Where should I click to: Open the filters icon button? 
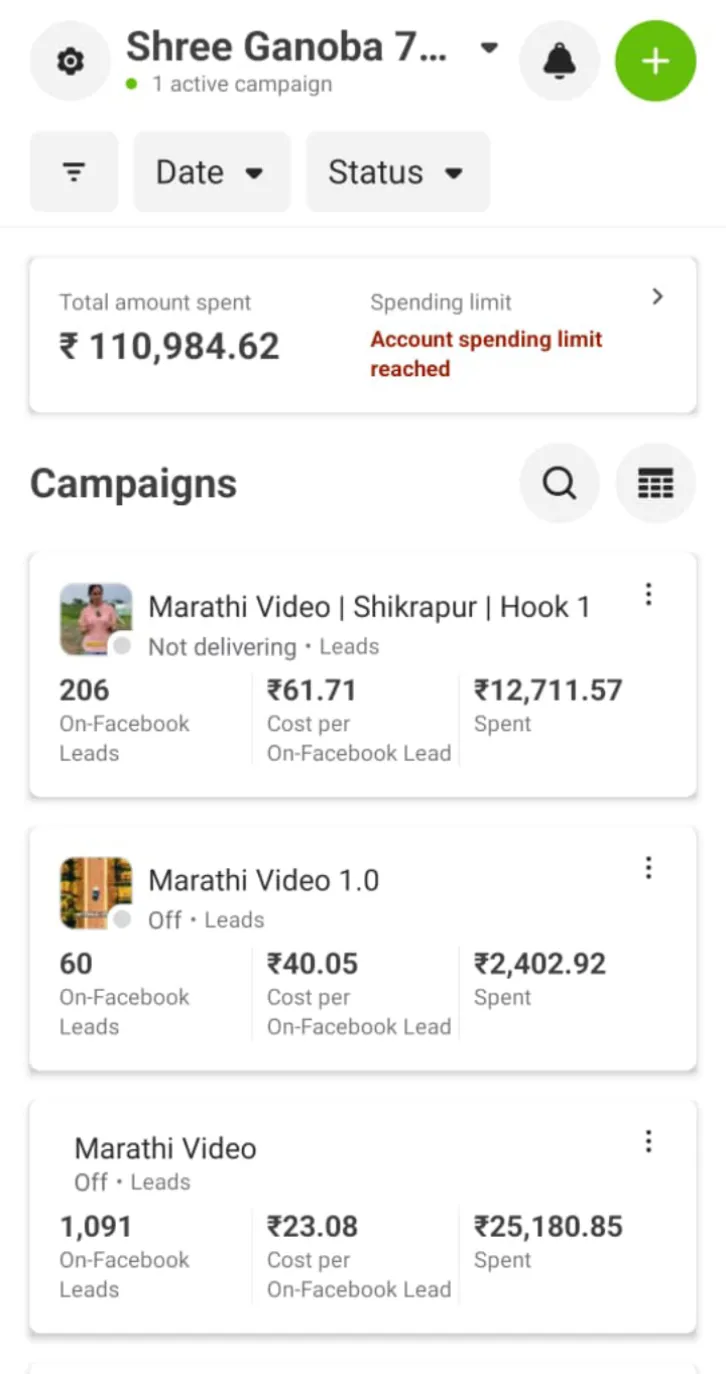74,172
